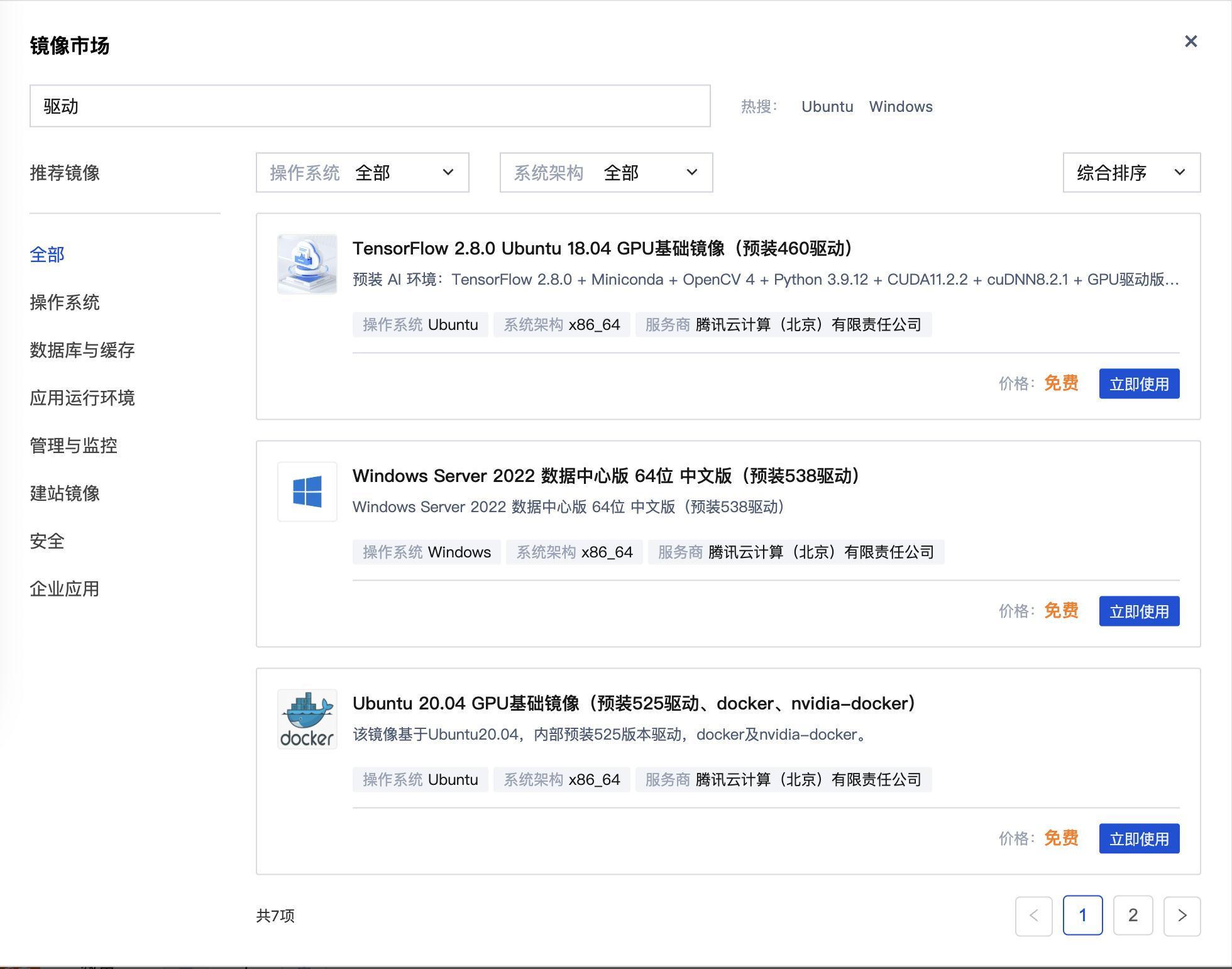Click 推荐镜像 heading
Screen dimensions: 1232x969
[x=65, y=173]
